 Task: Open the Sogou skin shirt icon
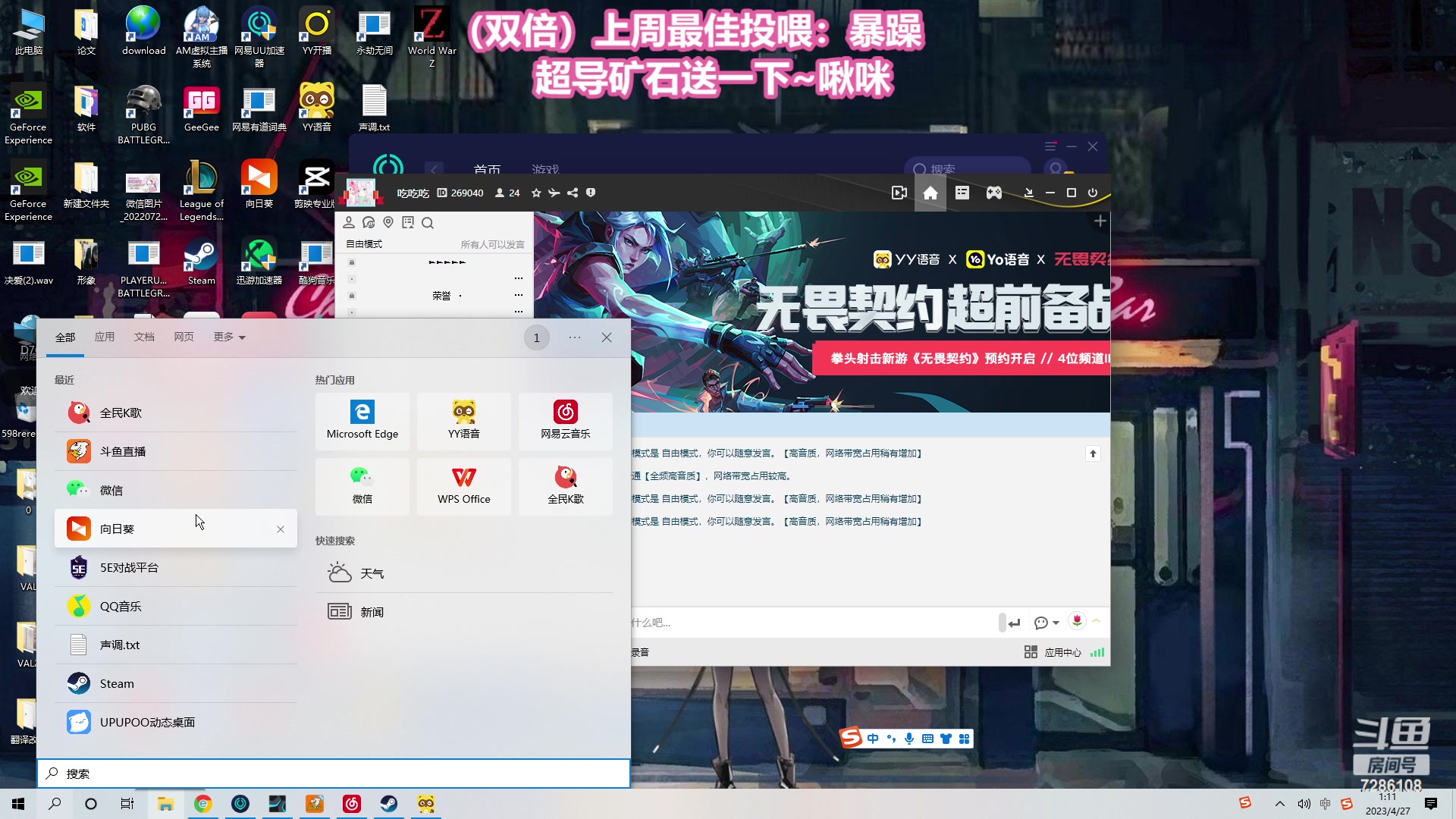pos(946,738)
